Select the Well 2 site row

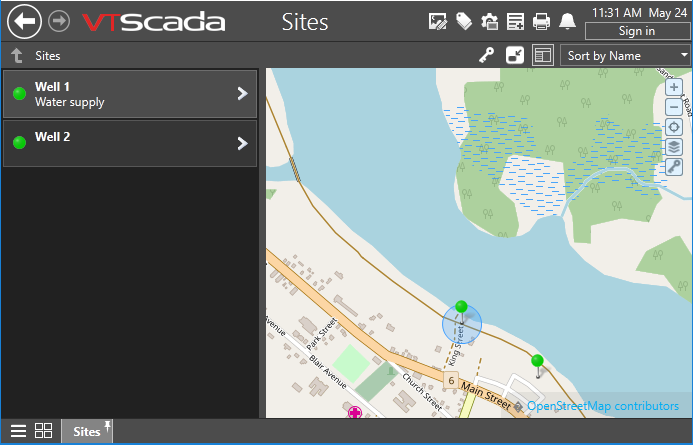click(130, 143)
